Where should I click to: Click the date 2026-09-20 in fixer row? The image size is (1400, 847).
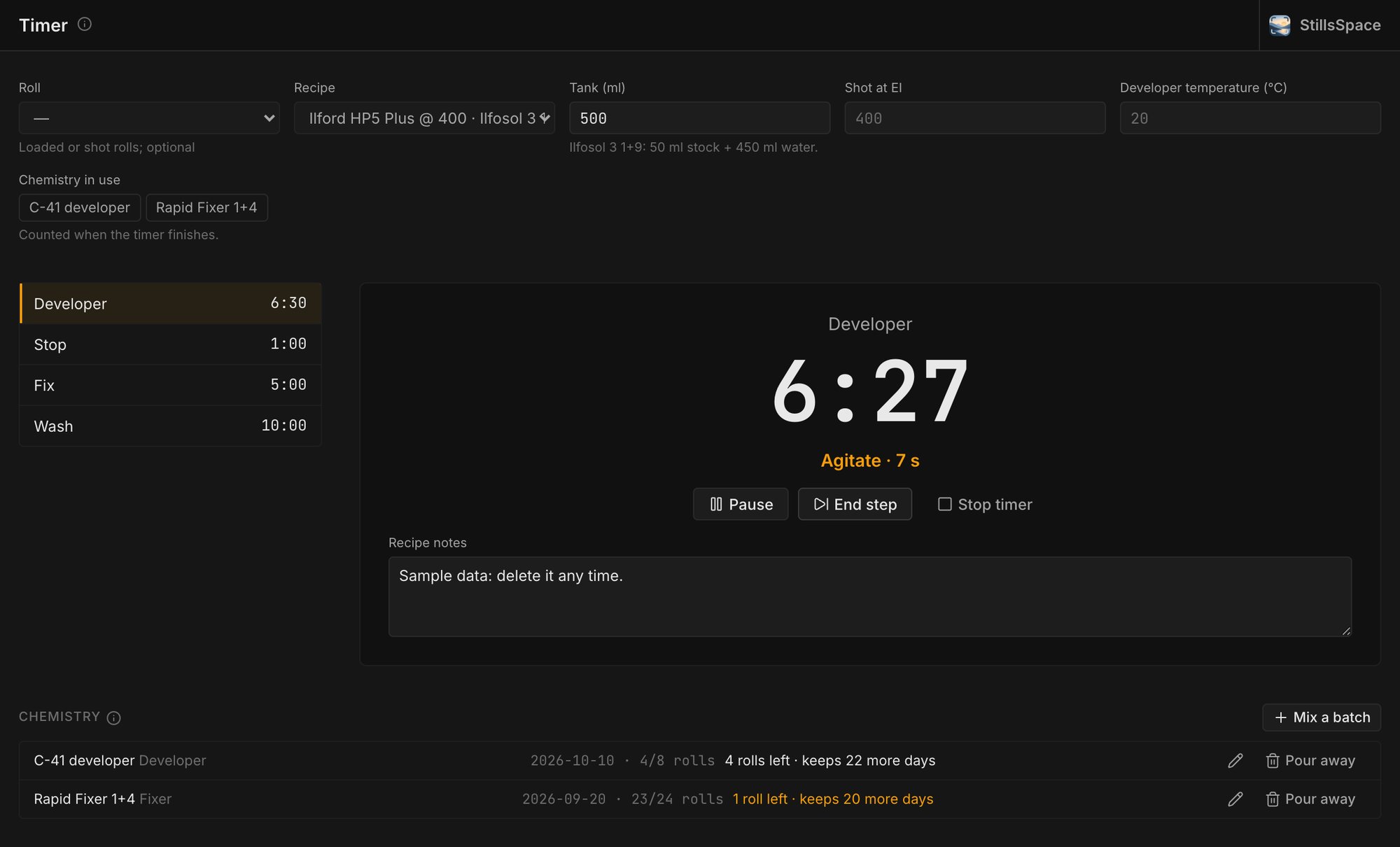[x=563, y=799]
